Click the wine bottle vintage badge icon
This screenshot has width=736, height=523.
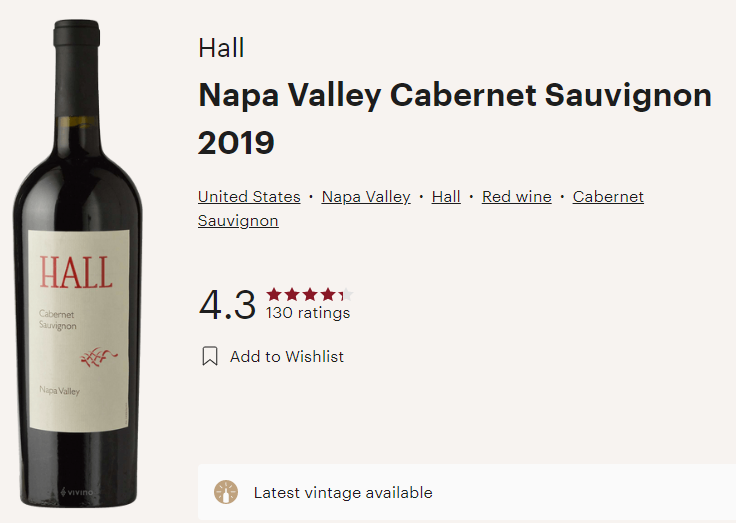click(x=226, y=492)
